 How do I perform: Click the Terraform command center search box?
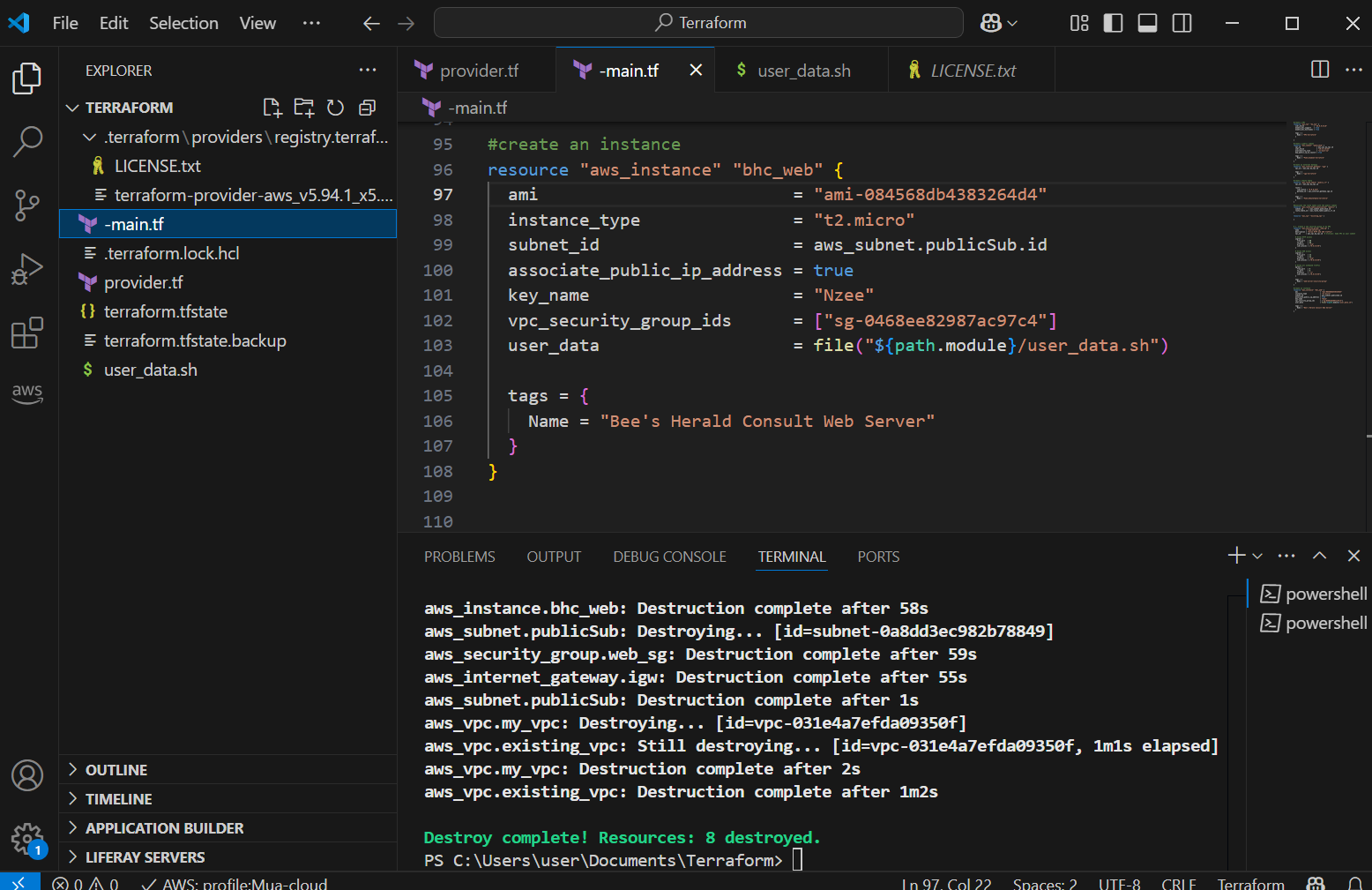[698, 23]
